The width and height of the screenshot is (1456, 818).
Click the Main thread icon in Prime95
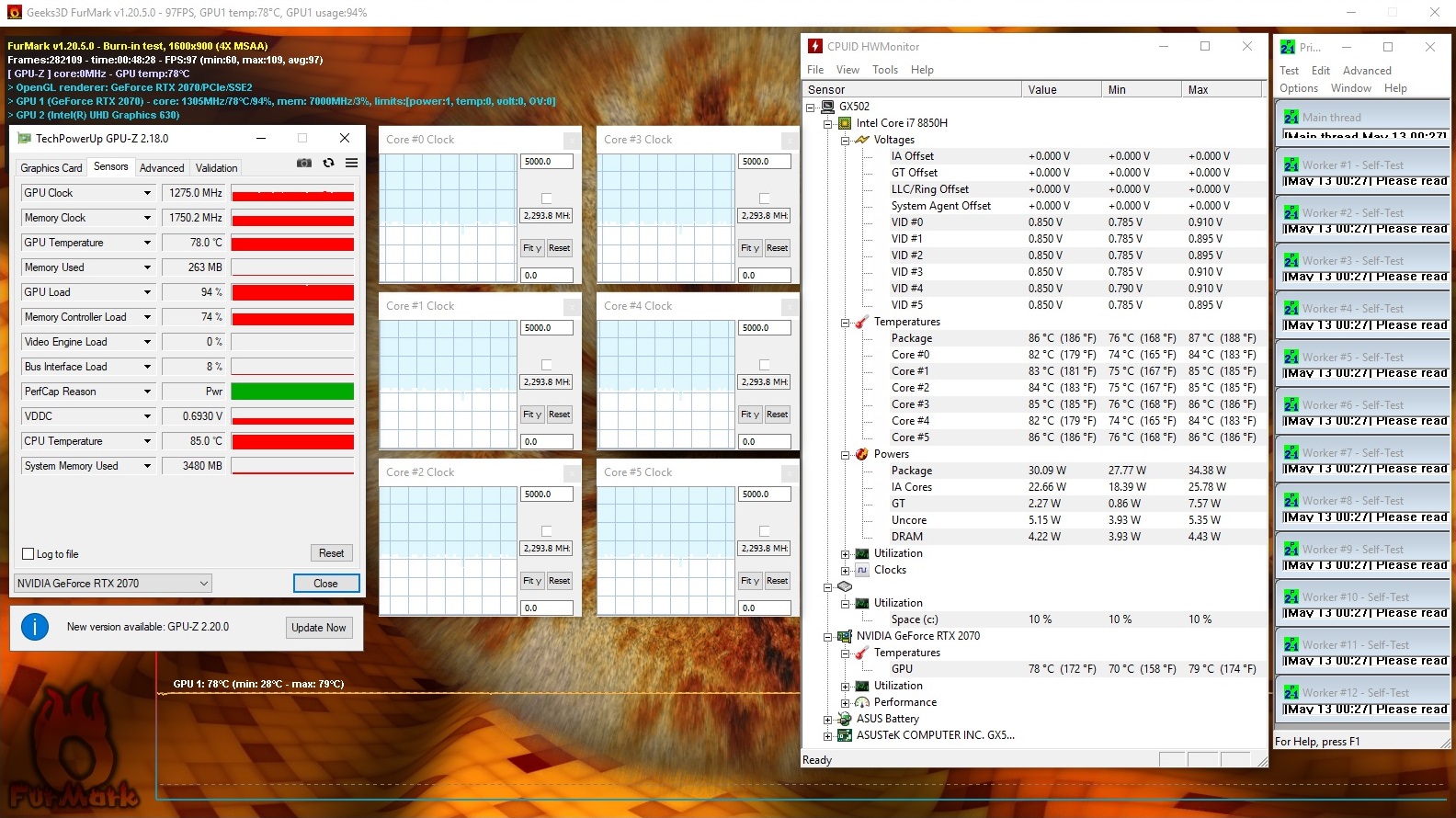coord(1291,117)
